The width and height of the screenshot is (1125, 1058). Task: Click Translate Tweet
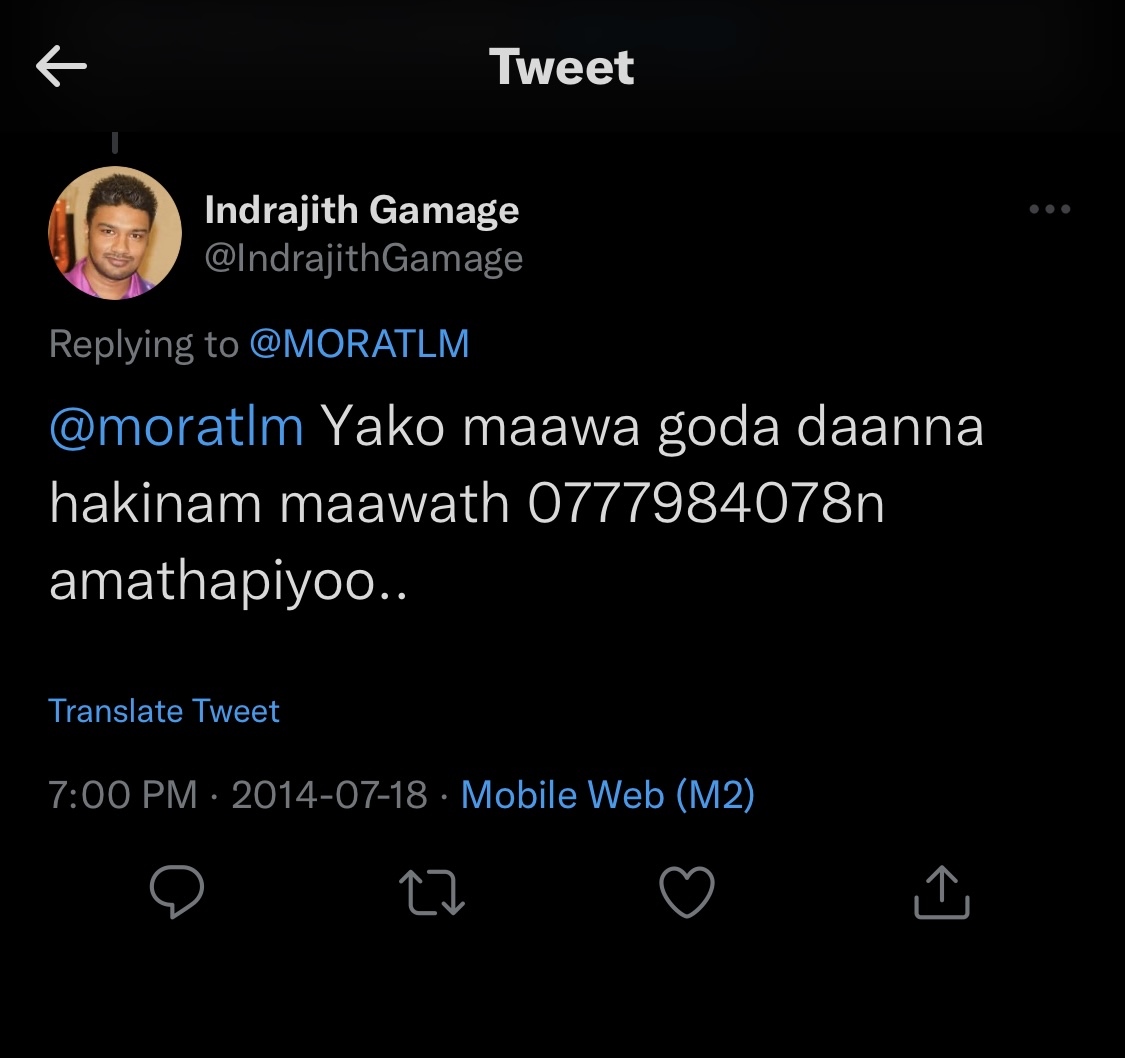tap(164, 711)
